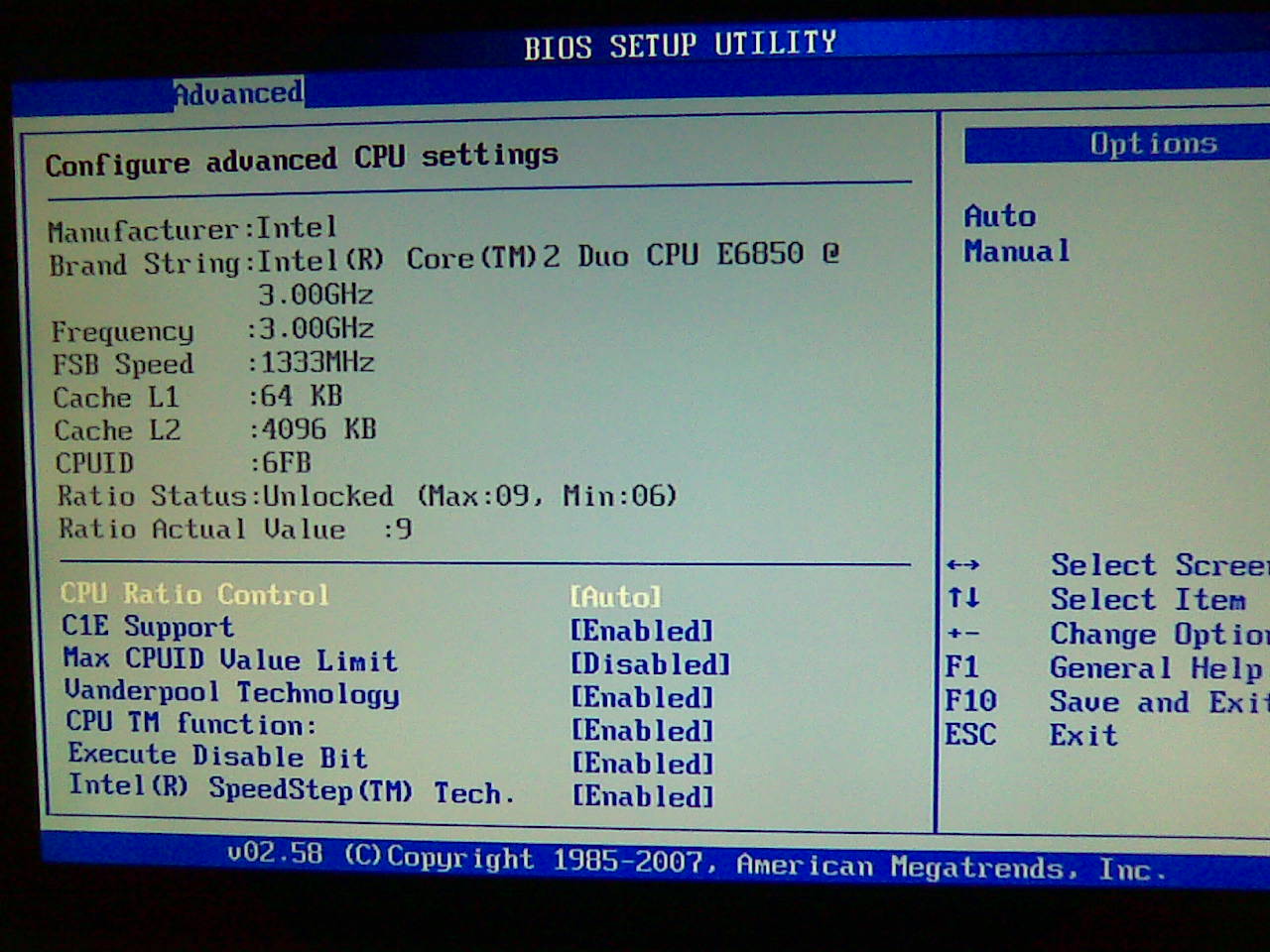
Task: Click the Change Option legend text
Action: [1160, 634]
